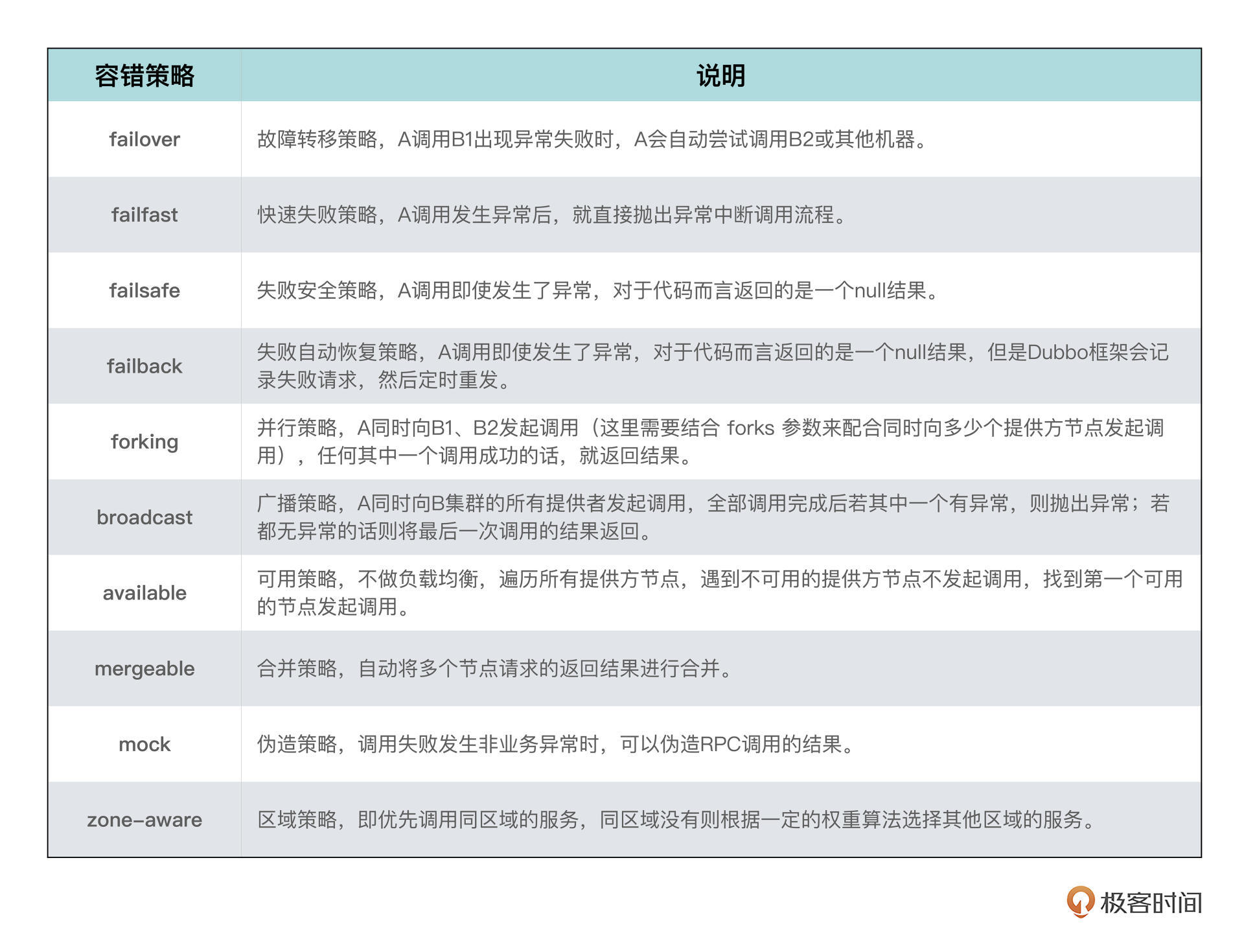The height and width of the screenshot is (952, 1244).
Task: Click the mergeable strategy name cell
Action: pos(144,668)
